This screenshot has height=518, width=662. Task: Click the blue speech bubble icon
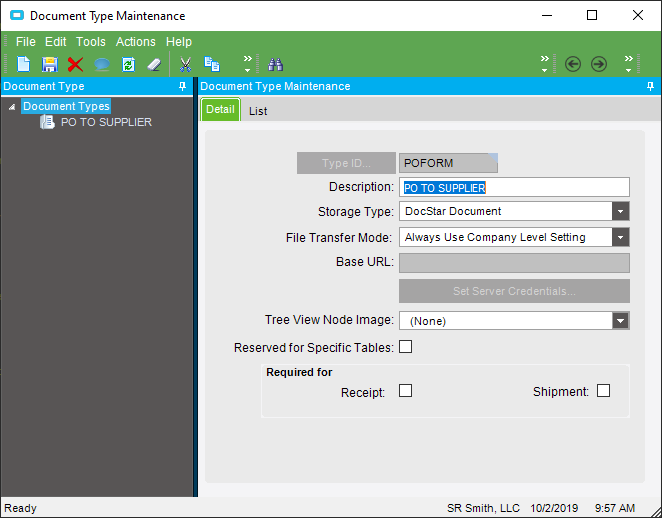[102, 65]
